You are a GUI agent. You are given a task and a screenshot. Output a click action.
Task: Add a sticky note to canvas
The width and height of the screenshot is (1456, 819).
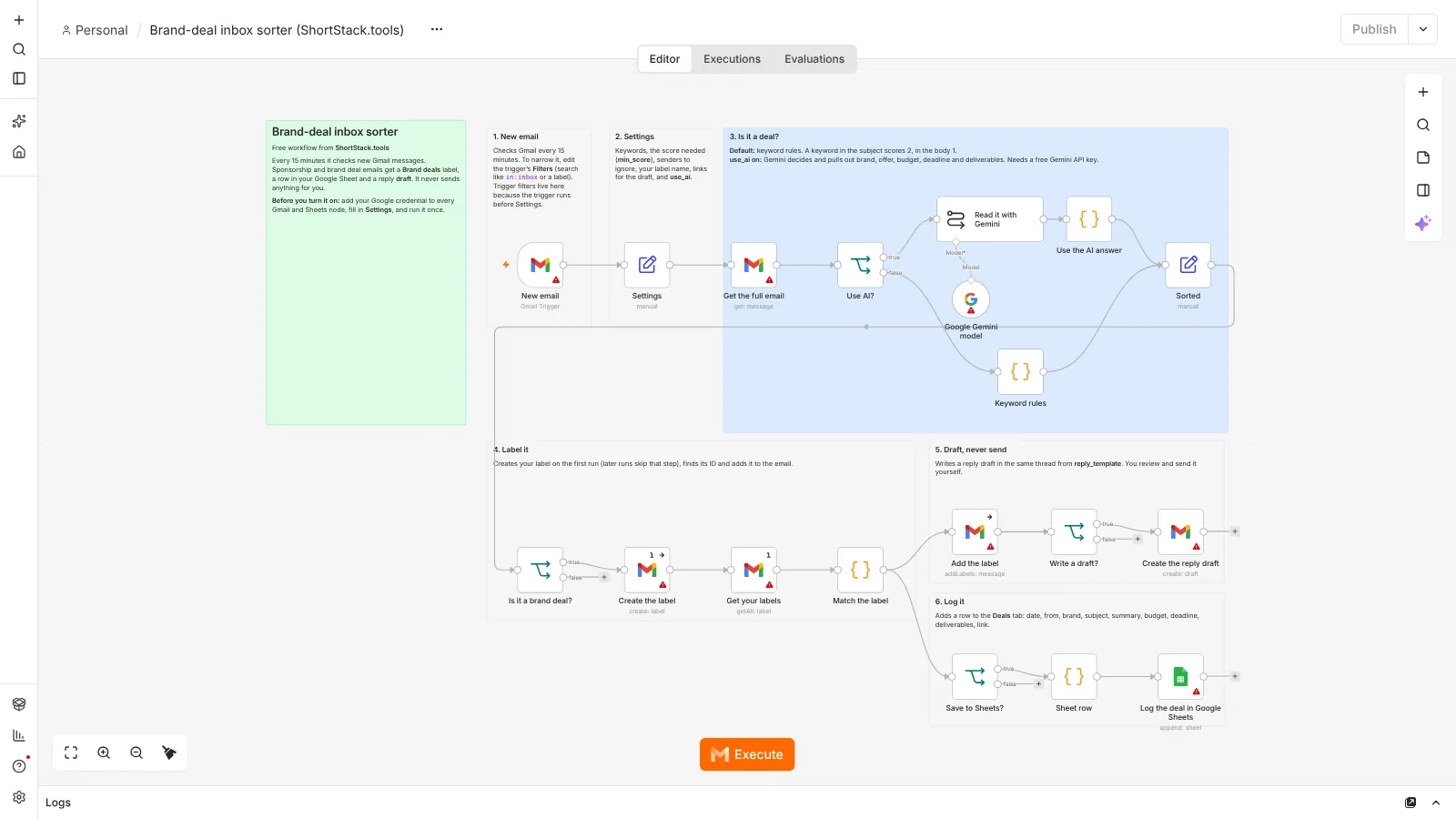click(x=1423, y=157)
